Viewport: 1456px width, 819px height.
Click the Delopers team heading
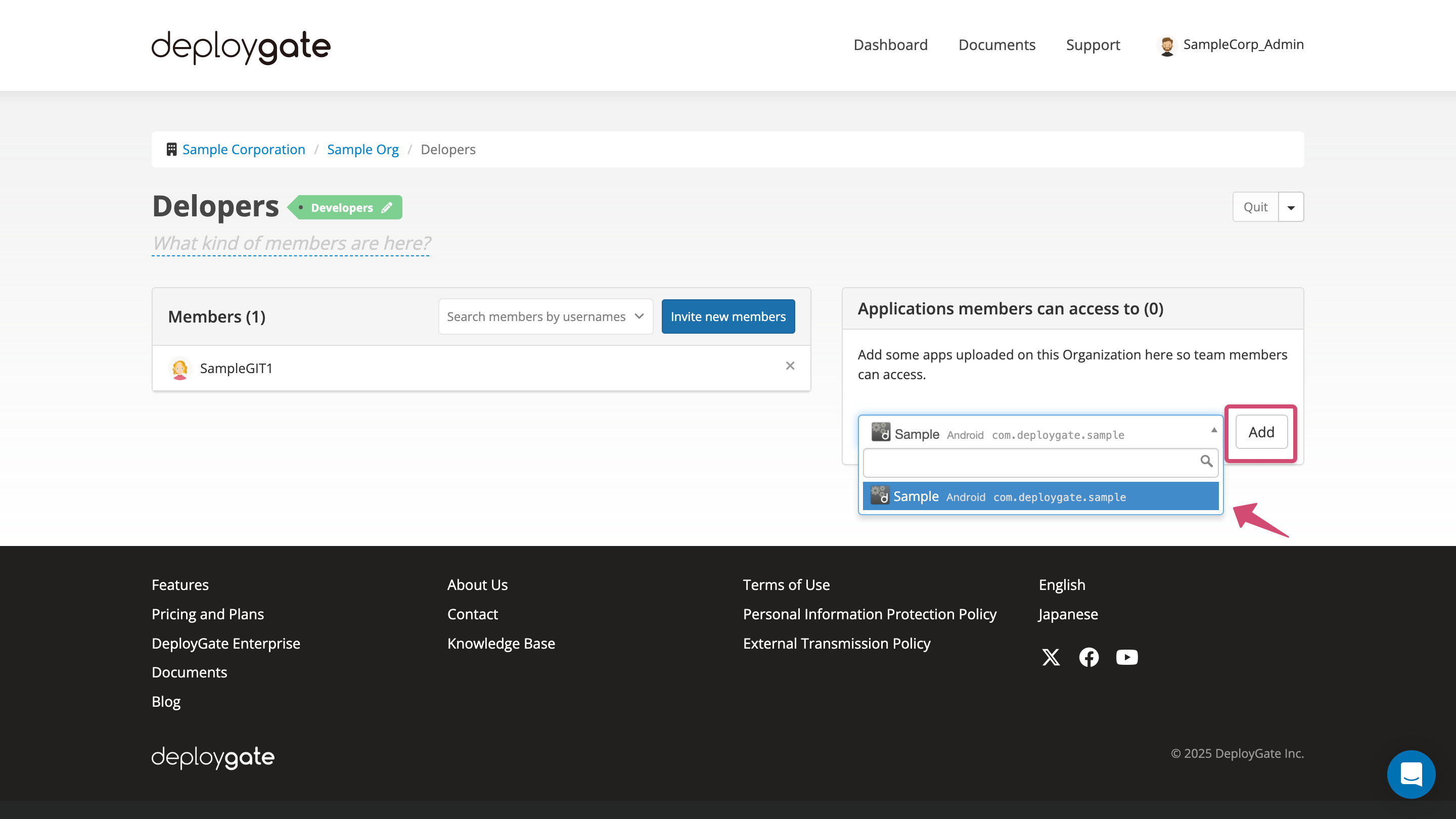pyautogui.click(x=215, y=206)
